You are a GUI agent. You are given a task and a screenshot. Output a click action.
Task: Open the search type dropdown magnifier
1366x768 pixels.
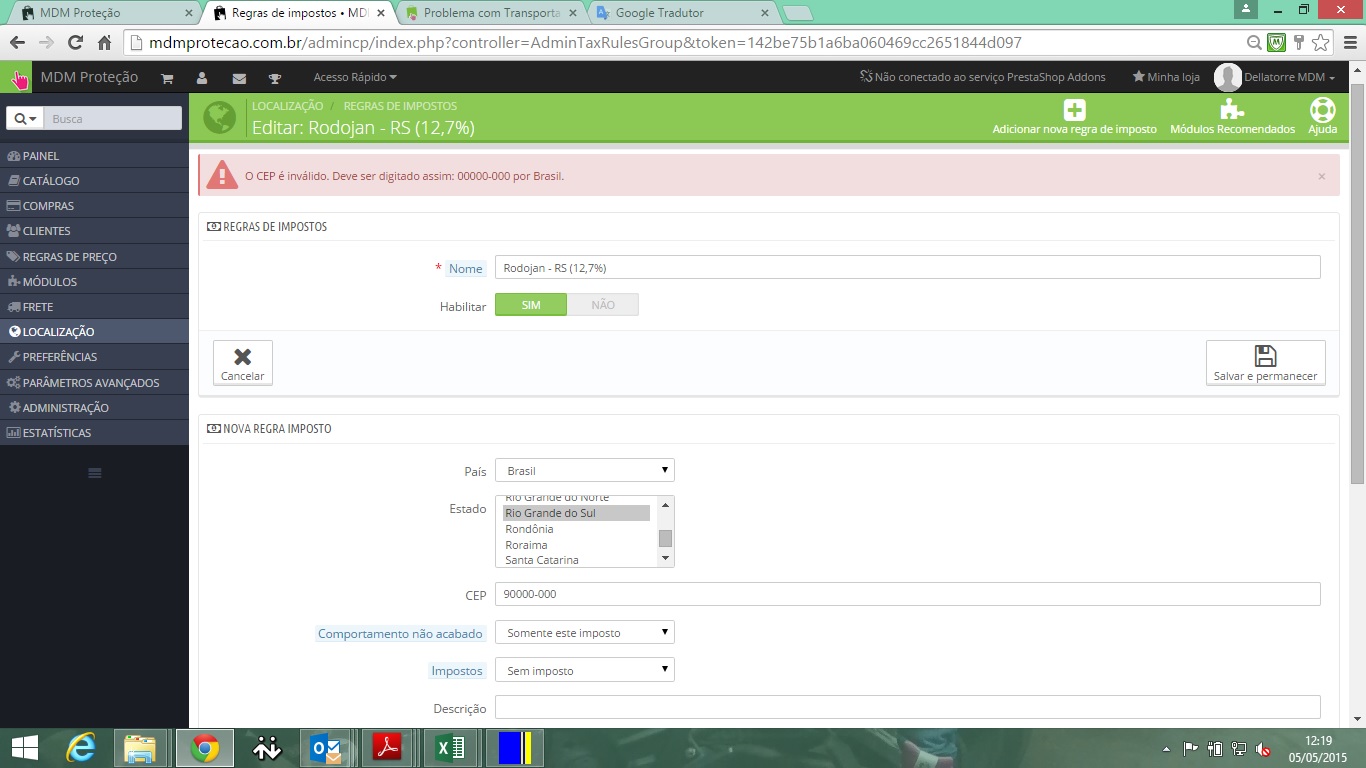24,118
